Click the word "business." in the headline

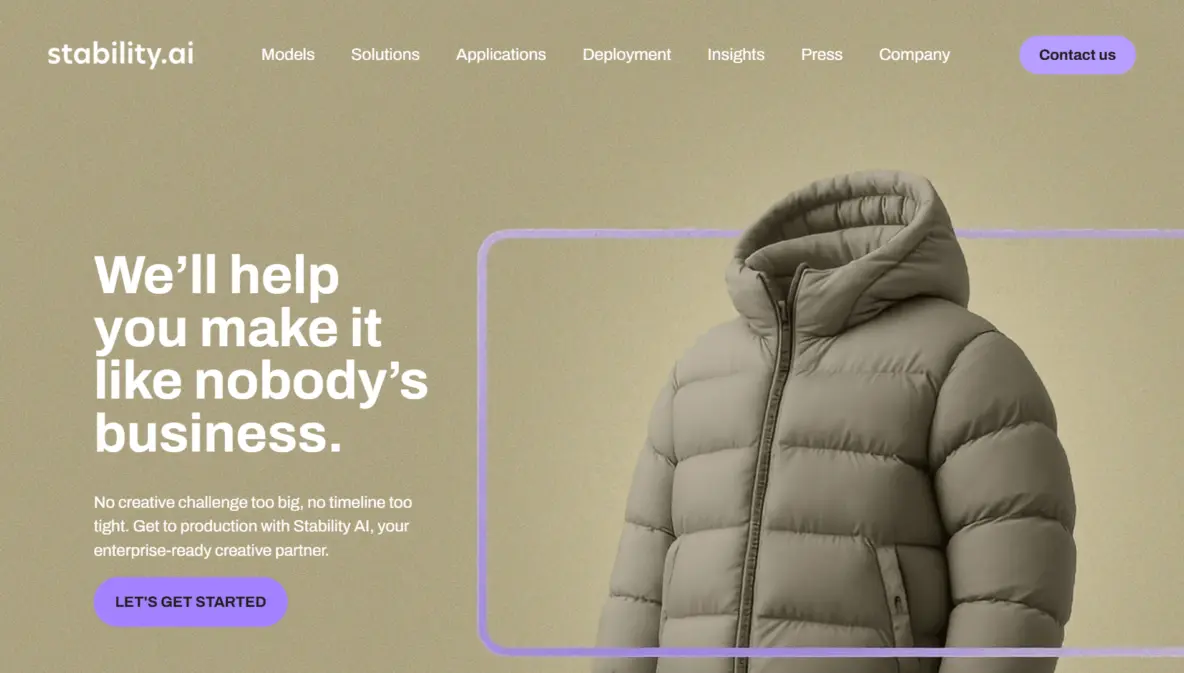click(218, 434)
